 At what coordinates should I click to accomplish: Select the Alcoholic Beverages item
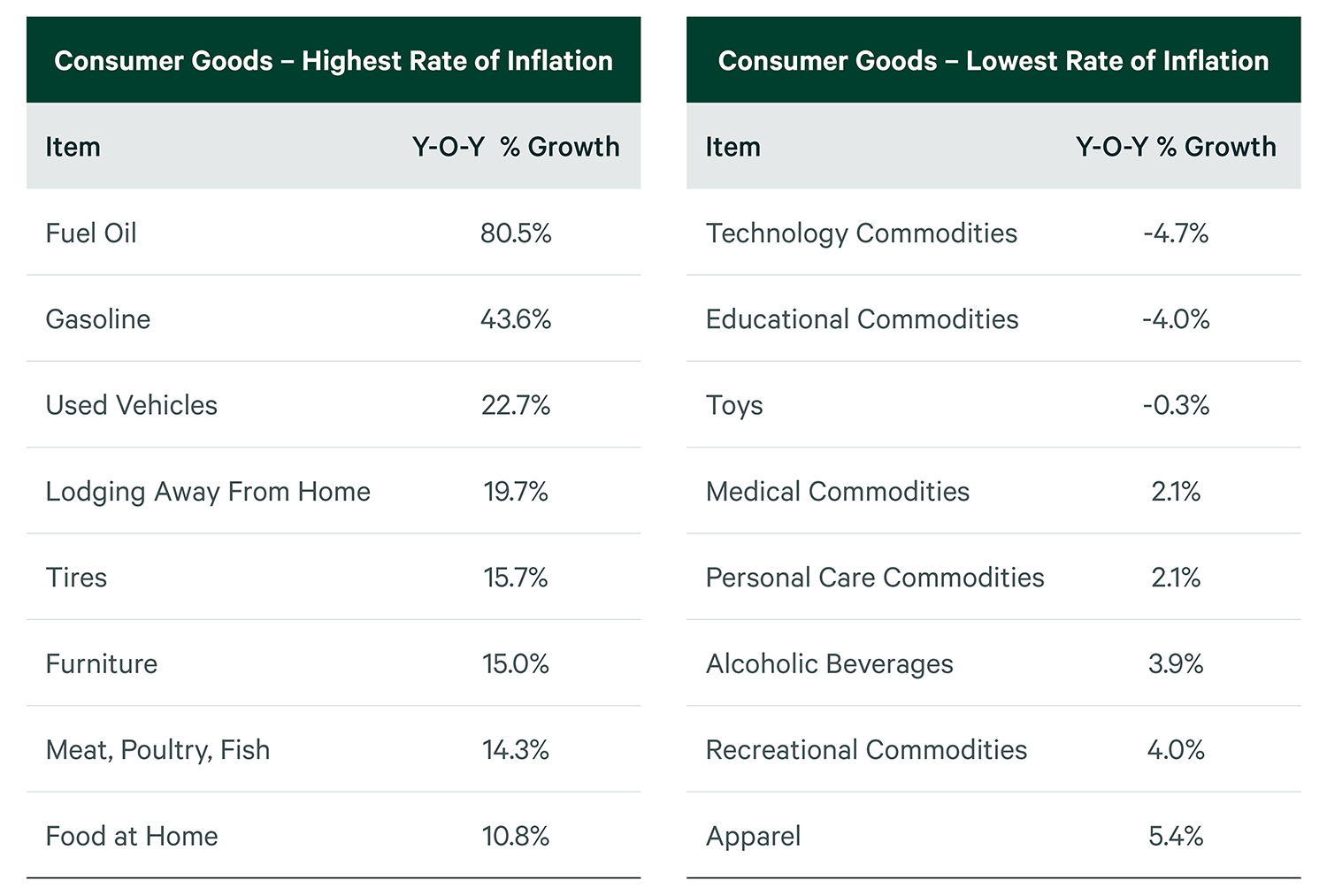(x=830, y=663)
